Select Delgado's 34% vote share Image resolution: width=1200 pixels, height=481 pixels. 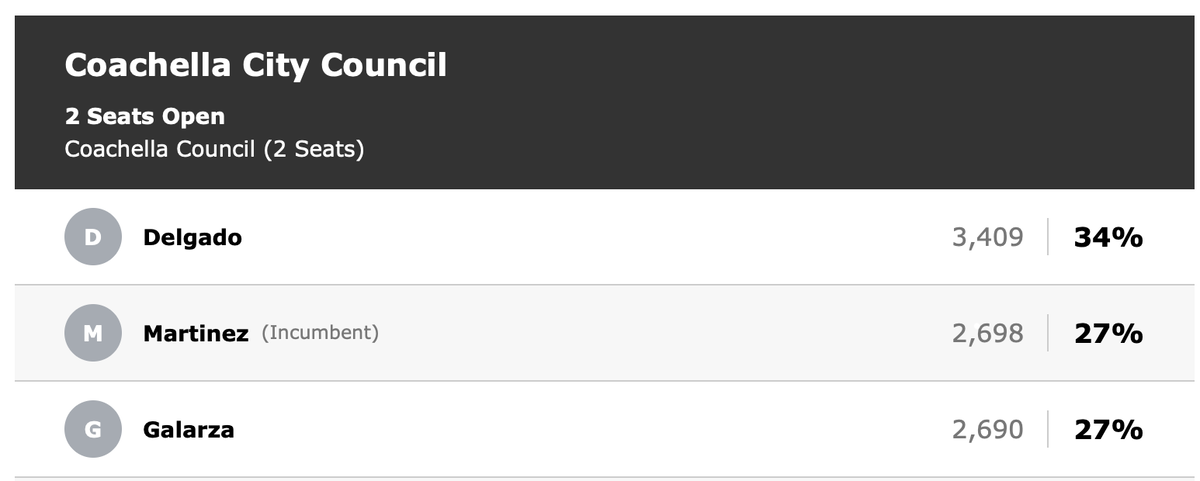(1108, 237)
